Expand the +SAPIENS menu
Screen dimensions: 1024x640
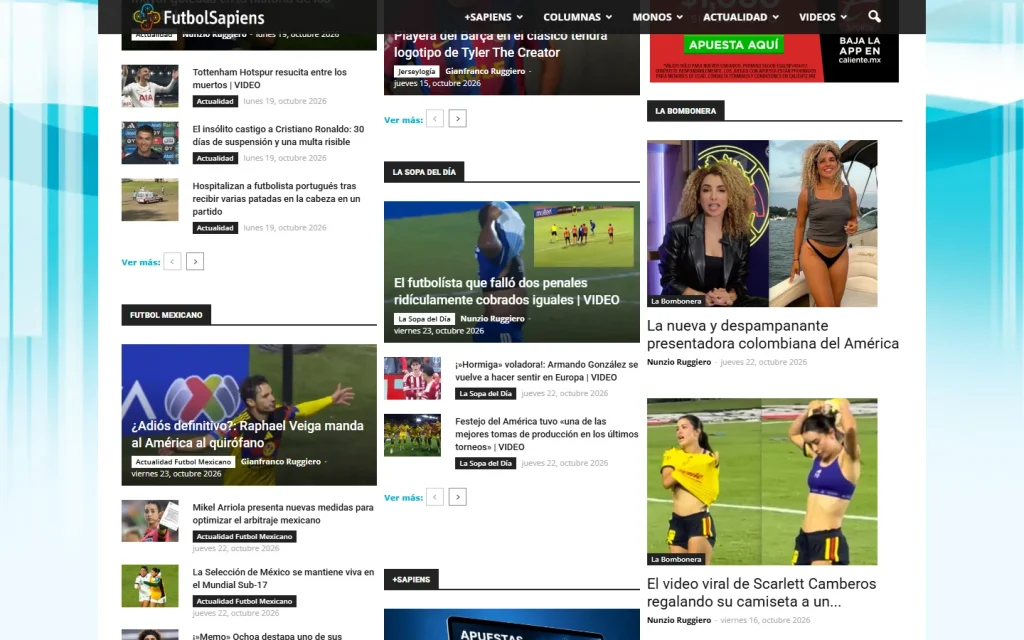point(493,17)
